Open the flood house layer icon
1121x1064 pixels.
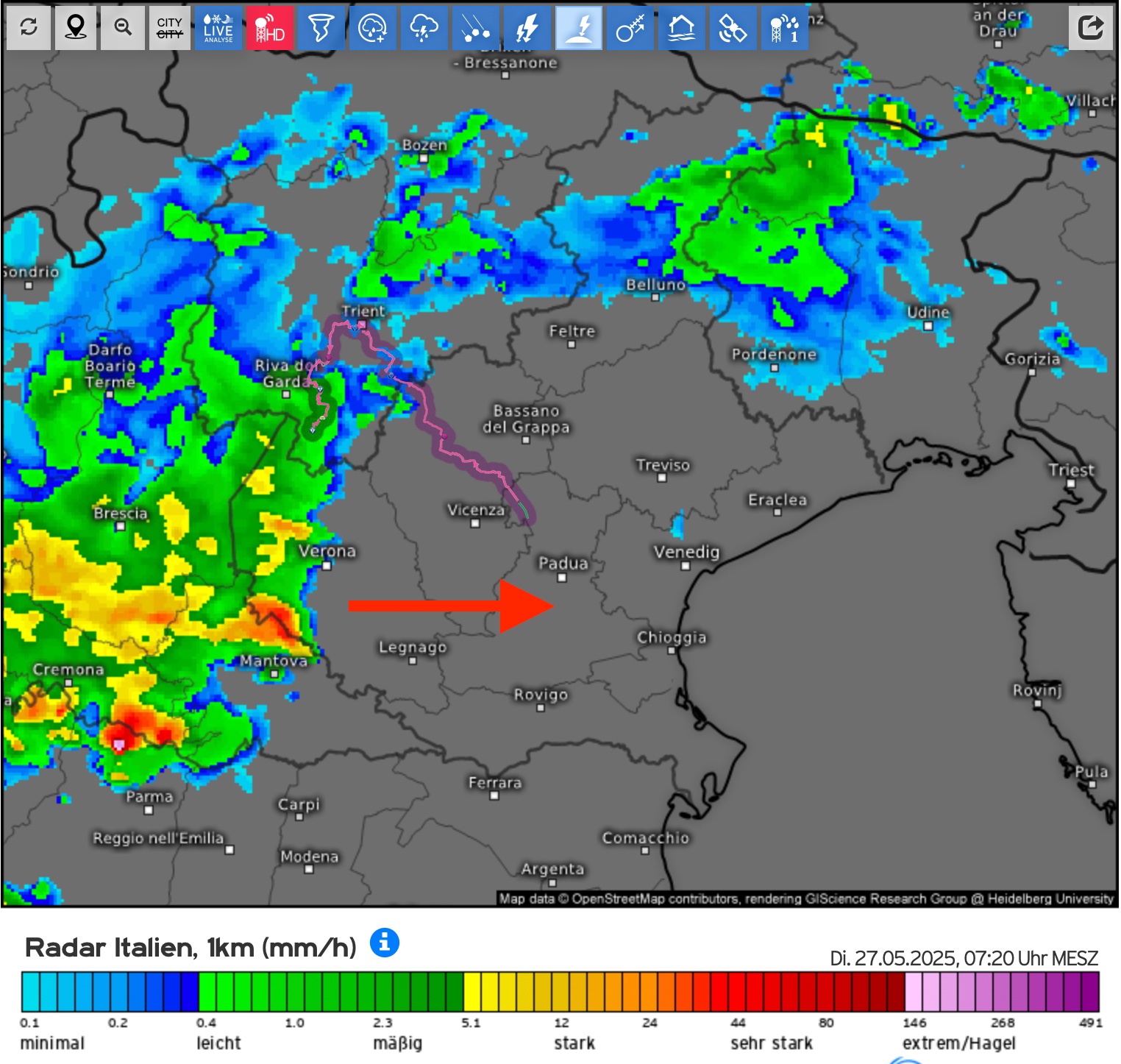682,28
